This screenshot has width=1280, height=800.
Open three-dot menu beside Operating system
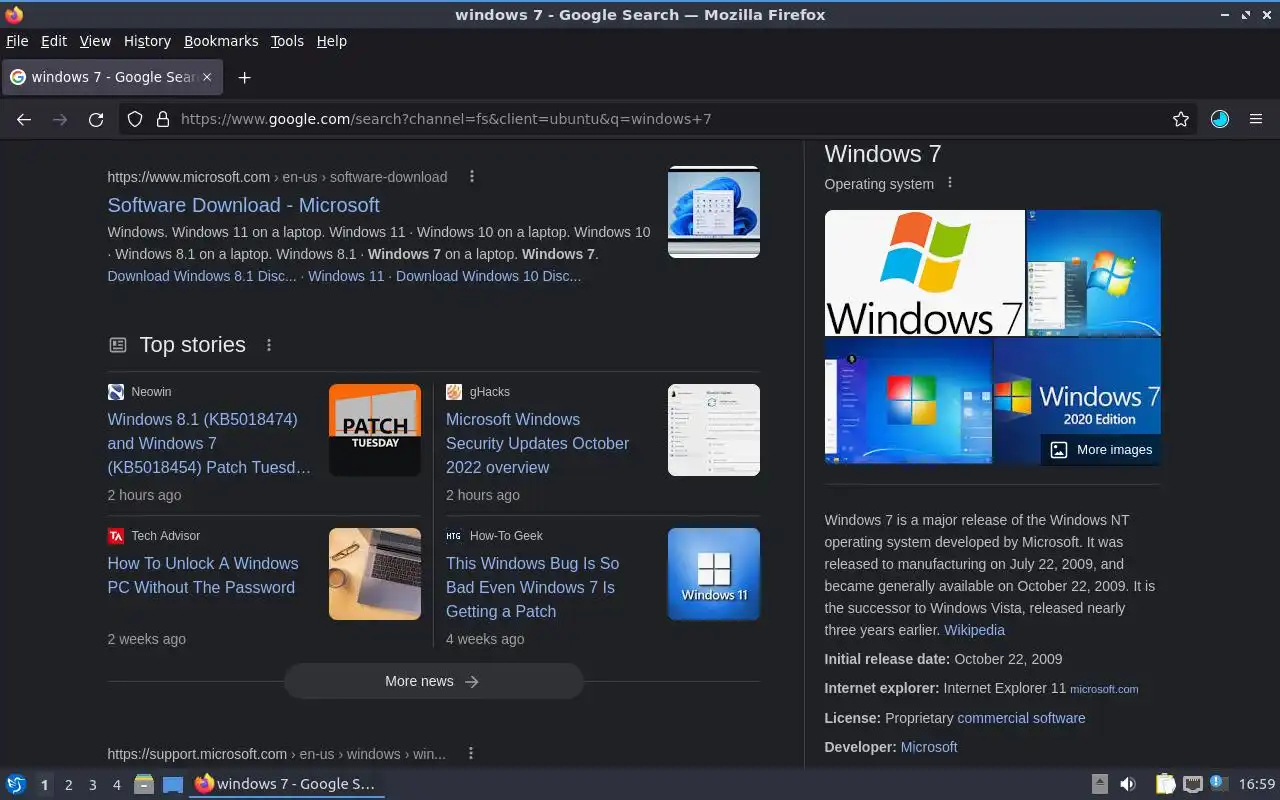click(950, 184)
